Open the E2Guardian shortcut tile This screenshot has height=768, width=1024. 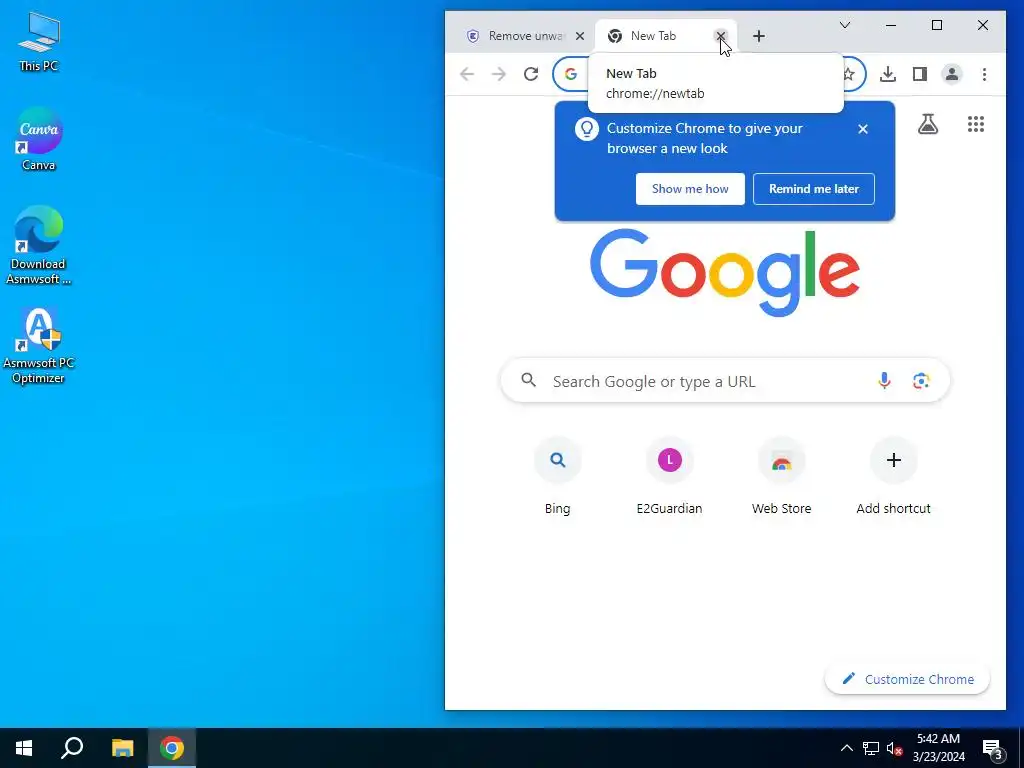point(669,477)
